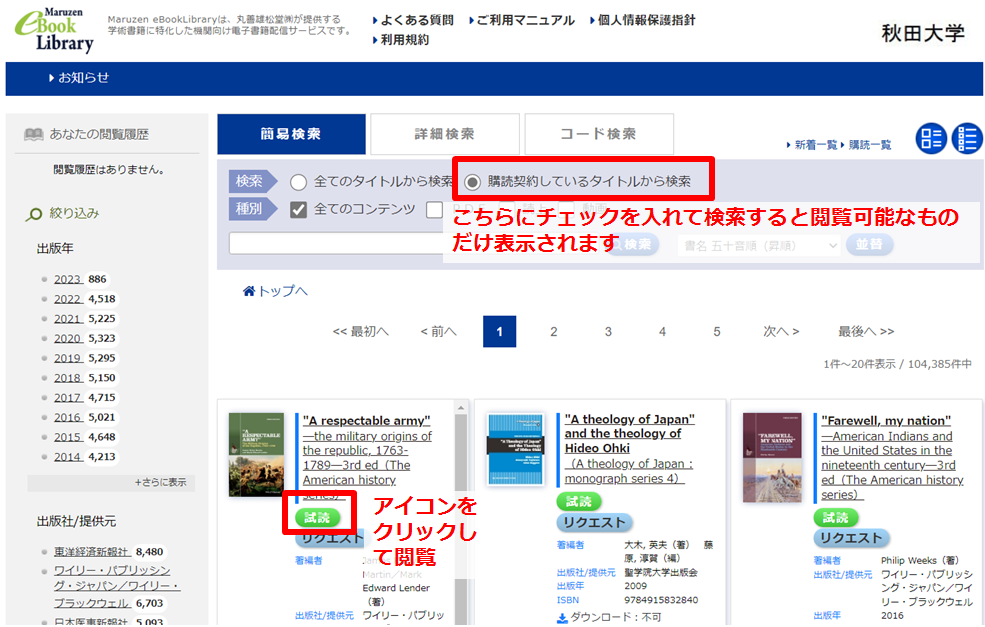Open the お知らせ menu item
The width and height of the screenshot is (985, 627).
[x=79, y=78]
